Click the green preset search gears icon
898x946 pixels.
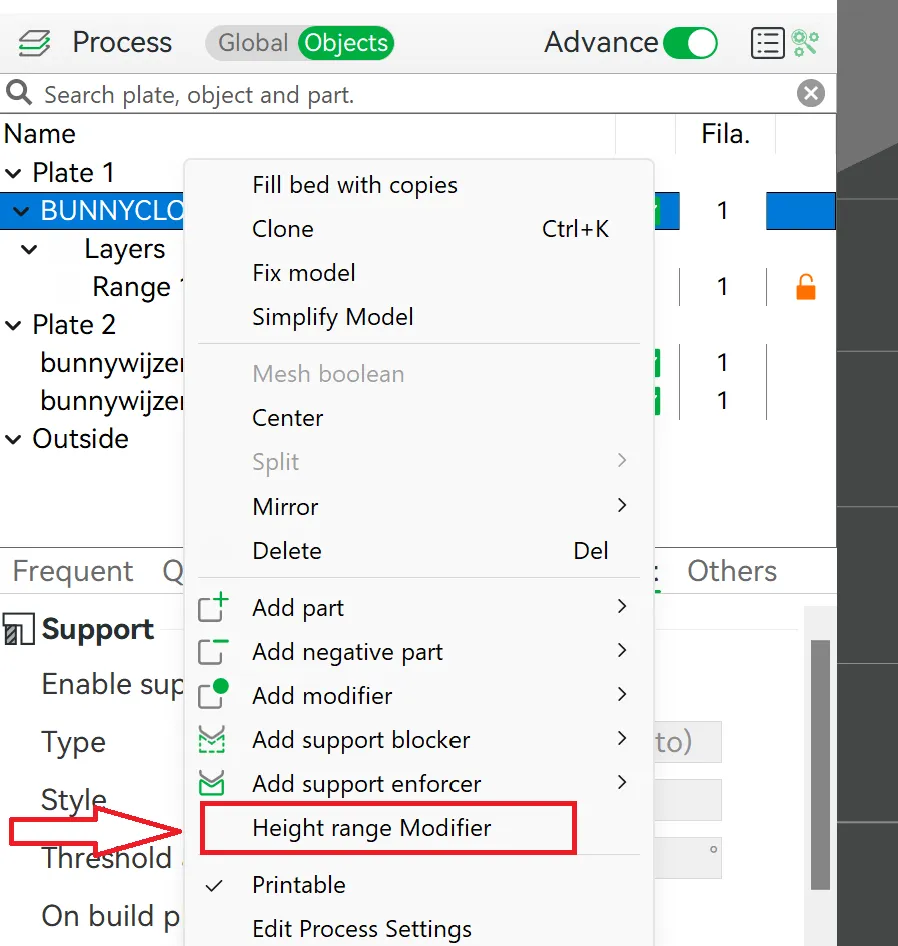point(806,43)
